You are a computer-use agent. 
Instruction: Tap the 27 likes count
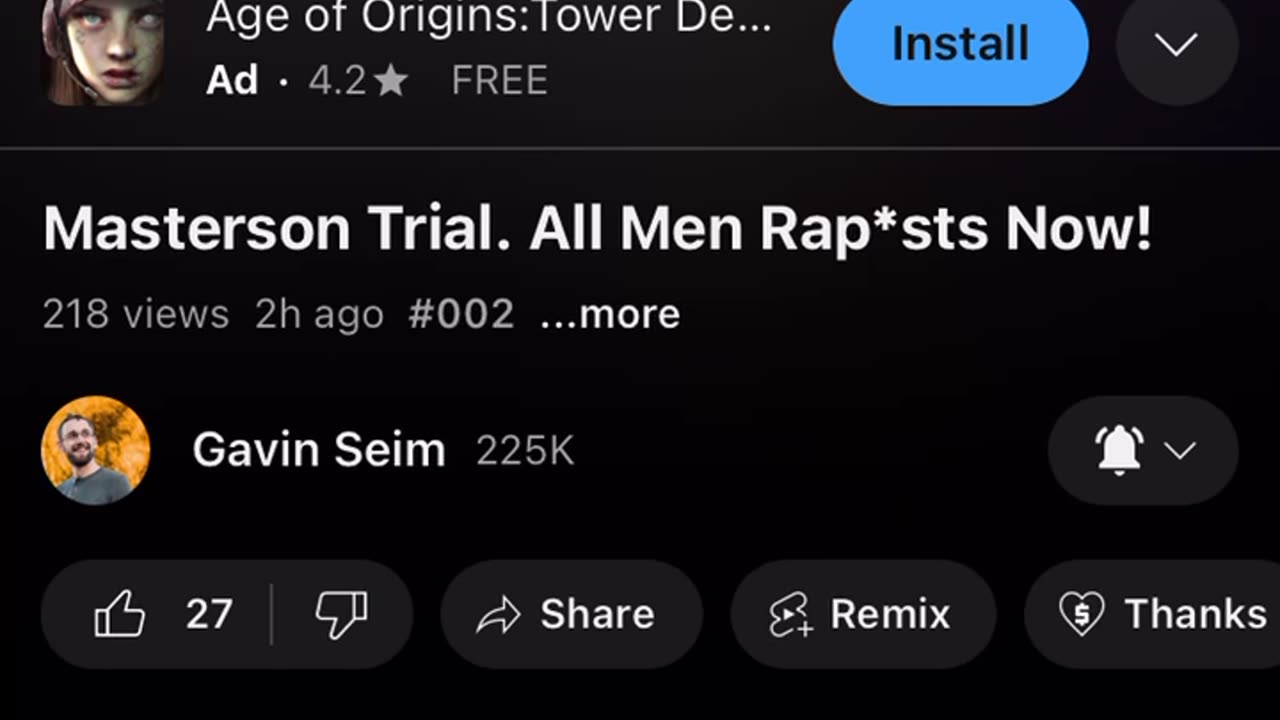tap(209, 614)
